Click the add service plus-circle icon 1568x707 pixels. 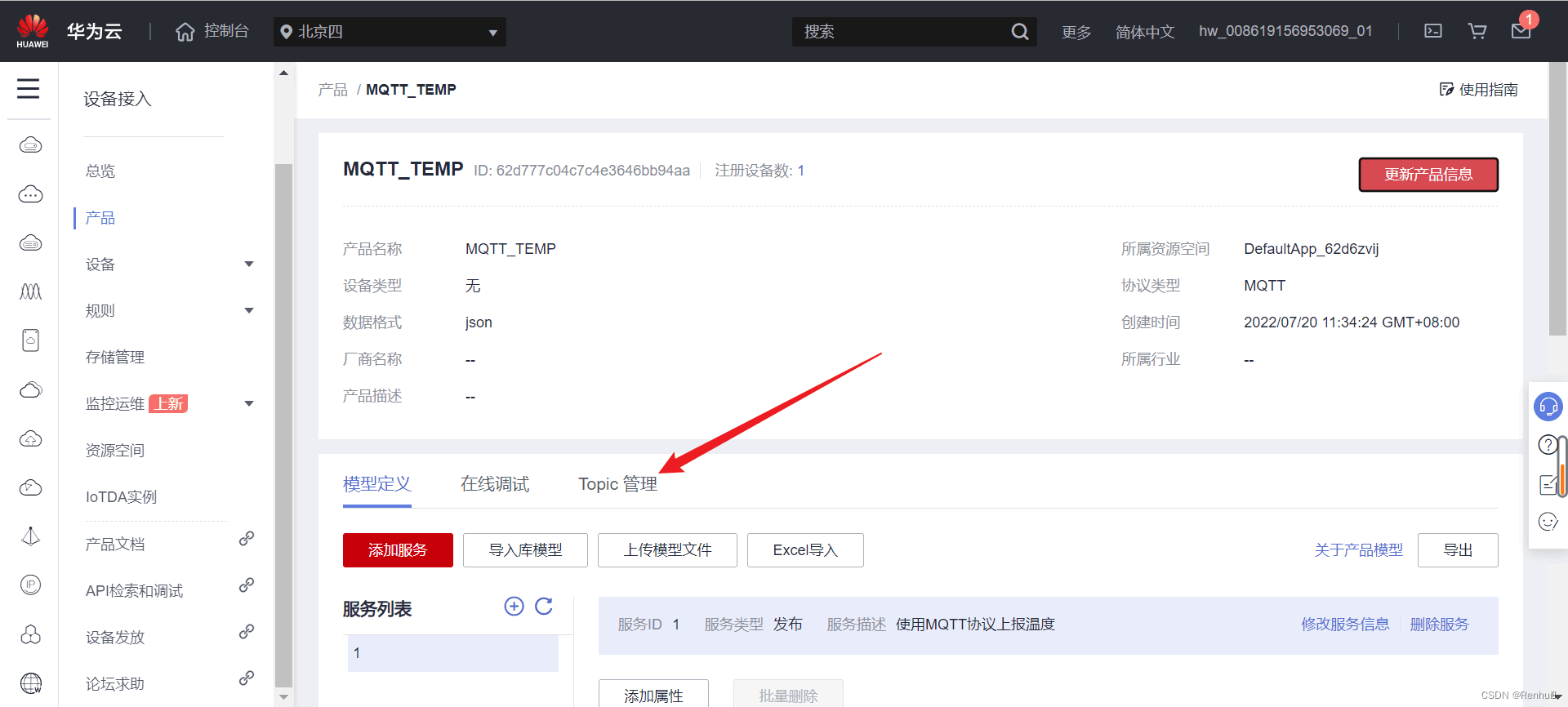click(514, 606)
